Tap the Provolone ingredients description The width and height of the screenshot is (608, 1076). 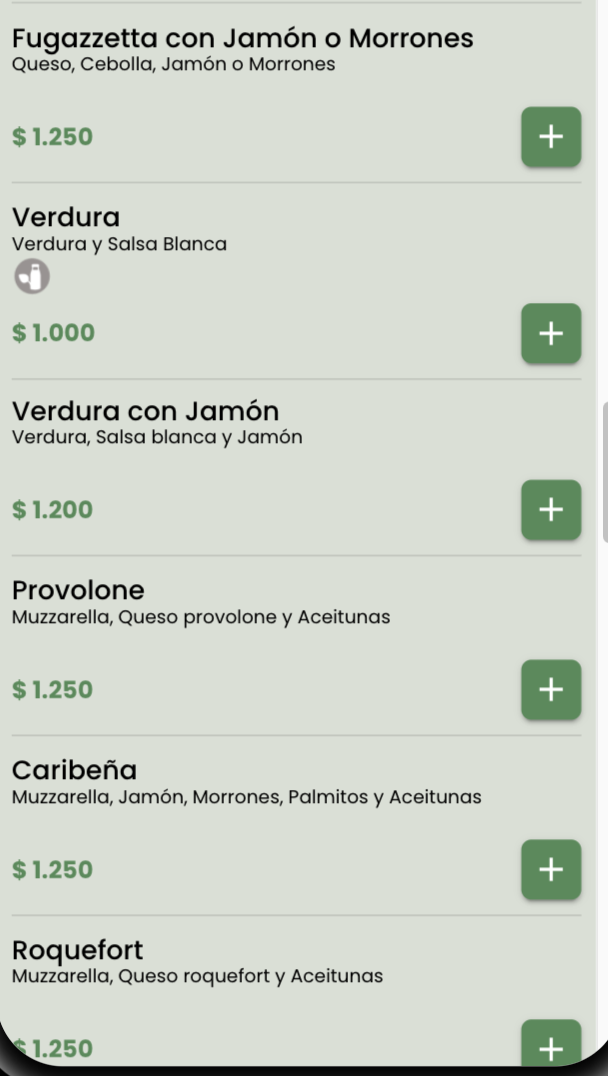click(x=201, y=617)
